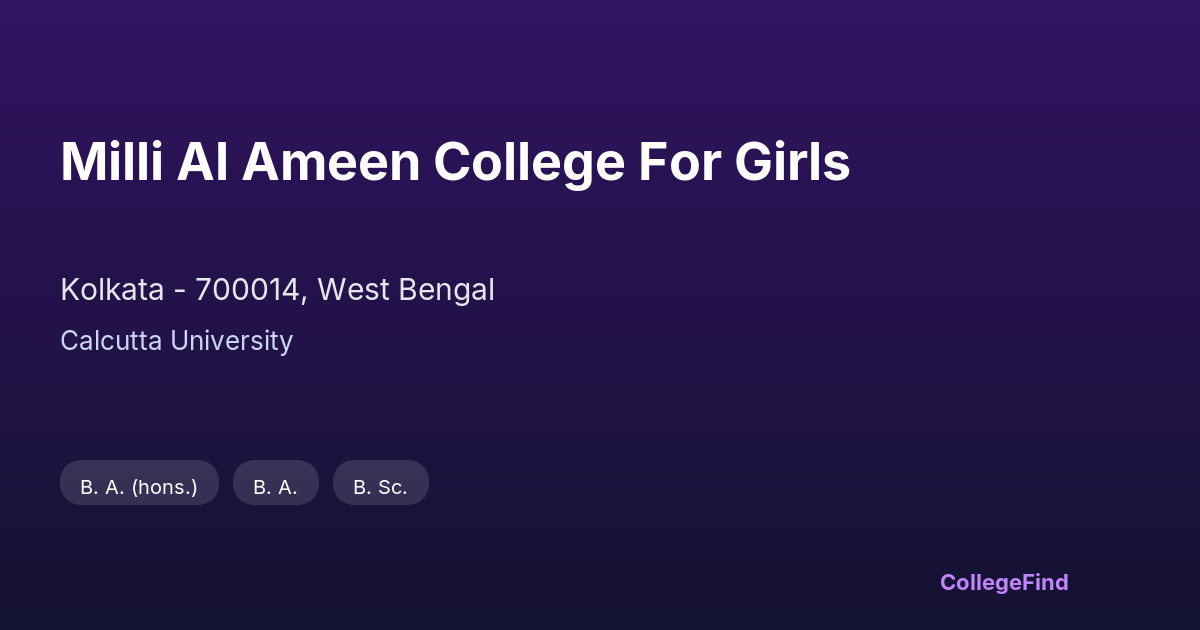This screenshot has height=630, width=1200.
Task: Select the B. A. (hons.) course tag
Action: (139, 487)
